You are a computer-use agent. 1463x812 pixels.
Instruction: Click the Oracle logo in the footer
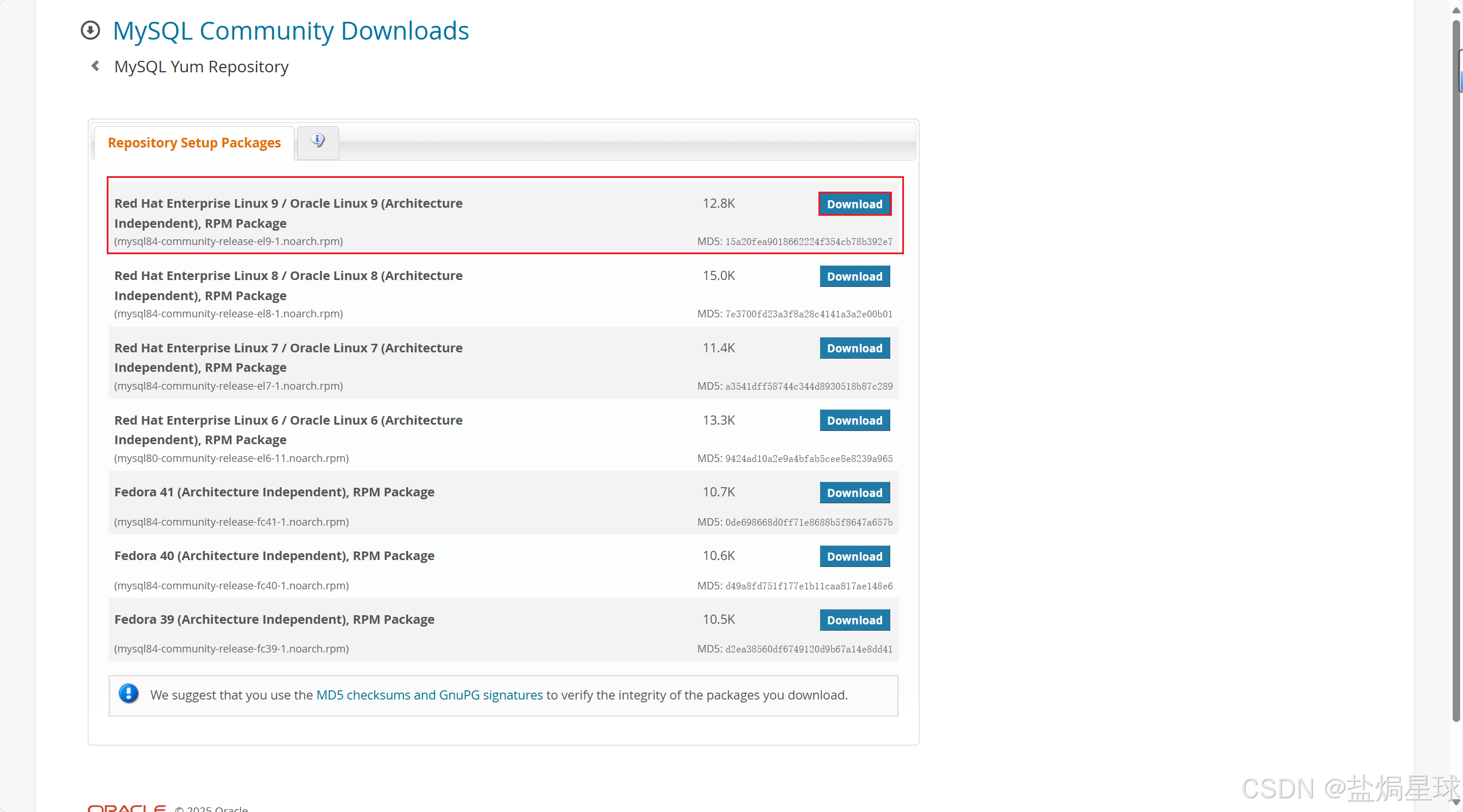coord(127,808)
